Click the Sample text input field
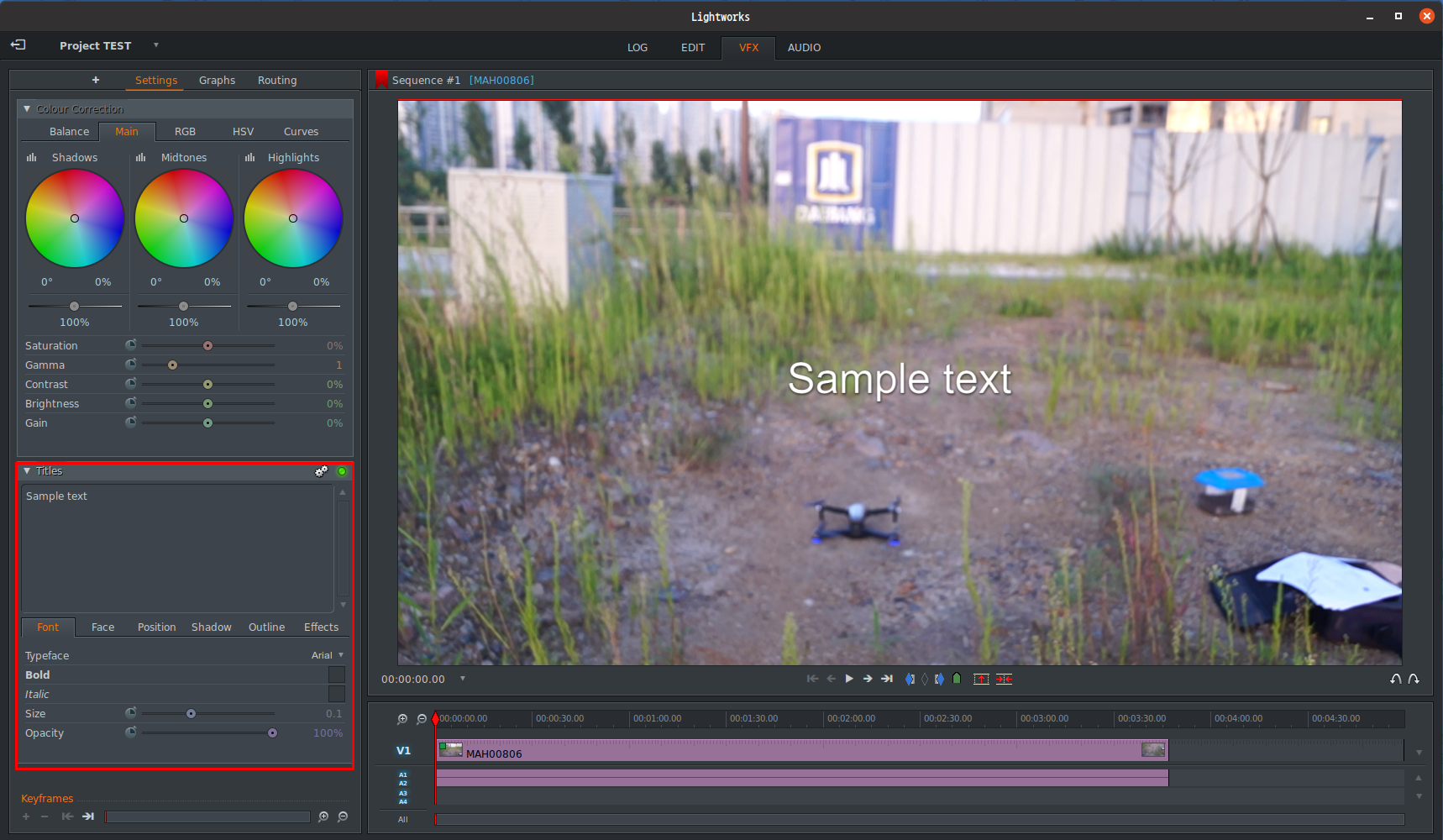Image resolution: width=1443 pixels, height=840 pixels. tap(178, 549)
